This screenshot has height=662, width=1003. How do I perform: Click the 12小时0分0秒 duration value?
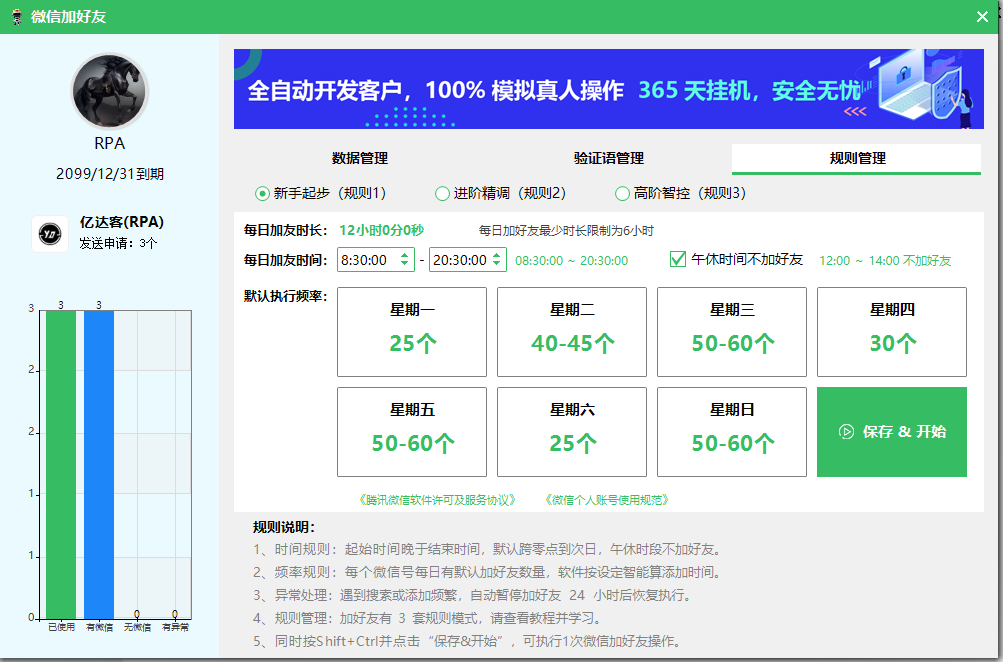381,230
